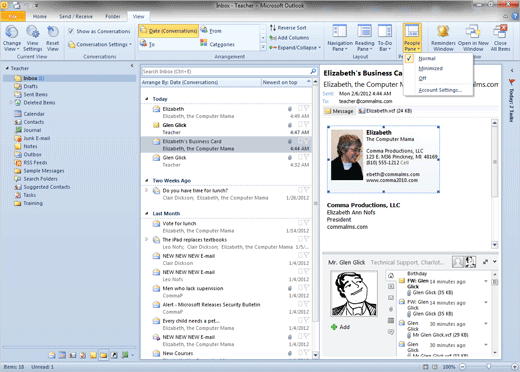This screenshot has height=372, width=520.
Task: Click Add Columns in Arrangement
Action: [x=289, y=38]
